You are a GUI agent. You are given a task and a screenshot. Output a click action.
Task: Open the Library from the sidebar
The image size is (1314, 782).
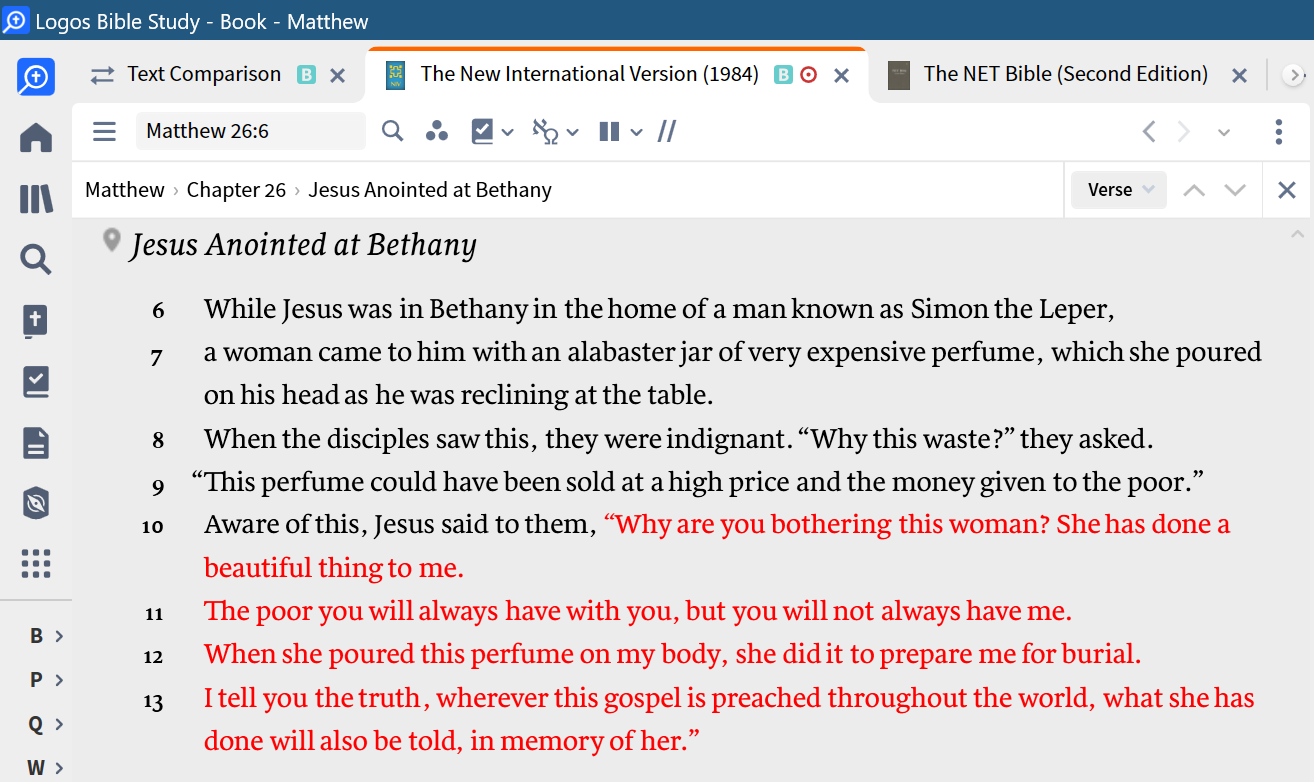pyautogui.click(x=36, y=199)
